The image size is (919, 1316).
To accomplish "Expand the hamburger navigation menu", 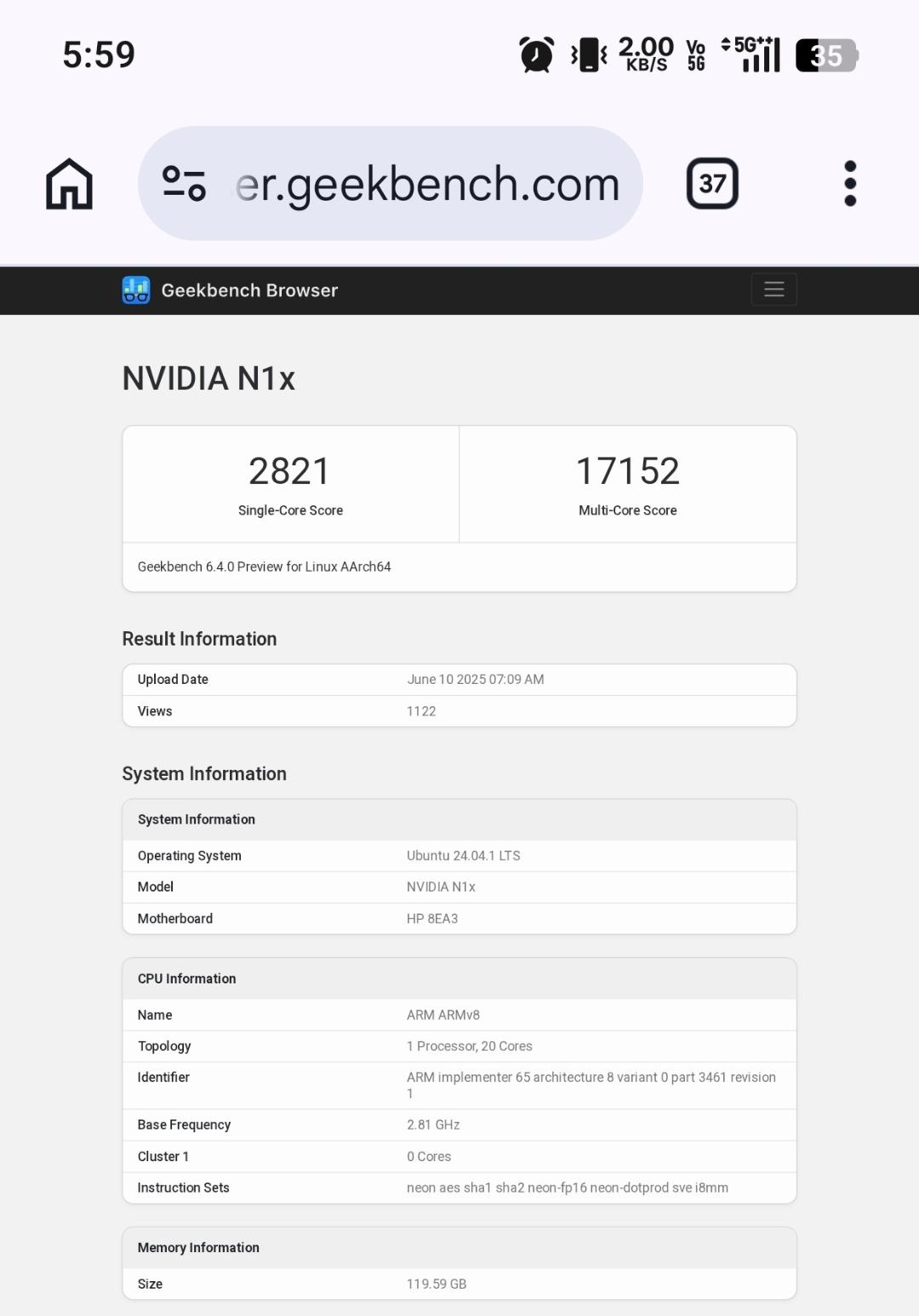I will pos(773,289).
